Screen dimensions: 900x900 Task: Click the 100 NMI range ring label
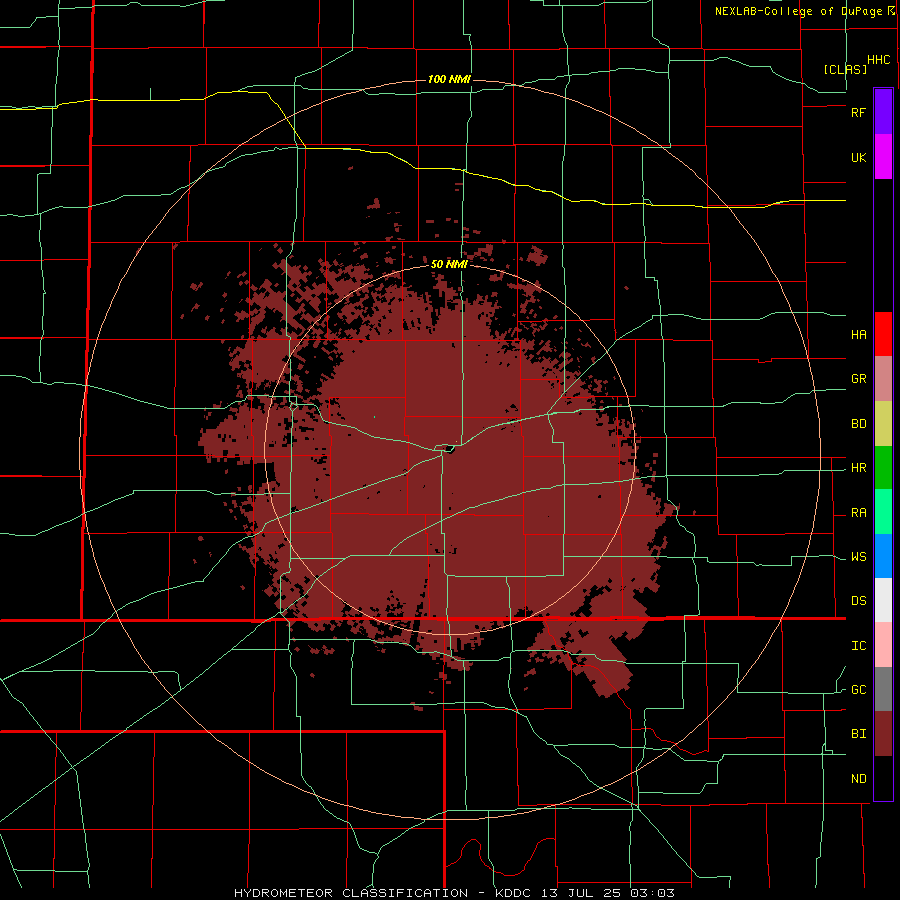[x=449, y=79]
